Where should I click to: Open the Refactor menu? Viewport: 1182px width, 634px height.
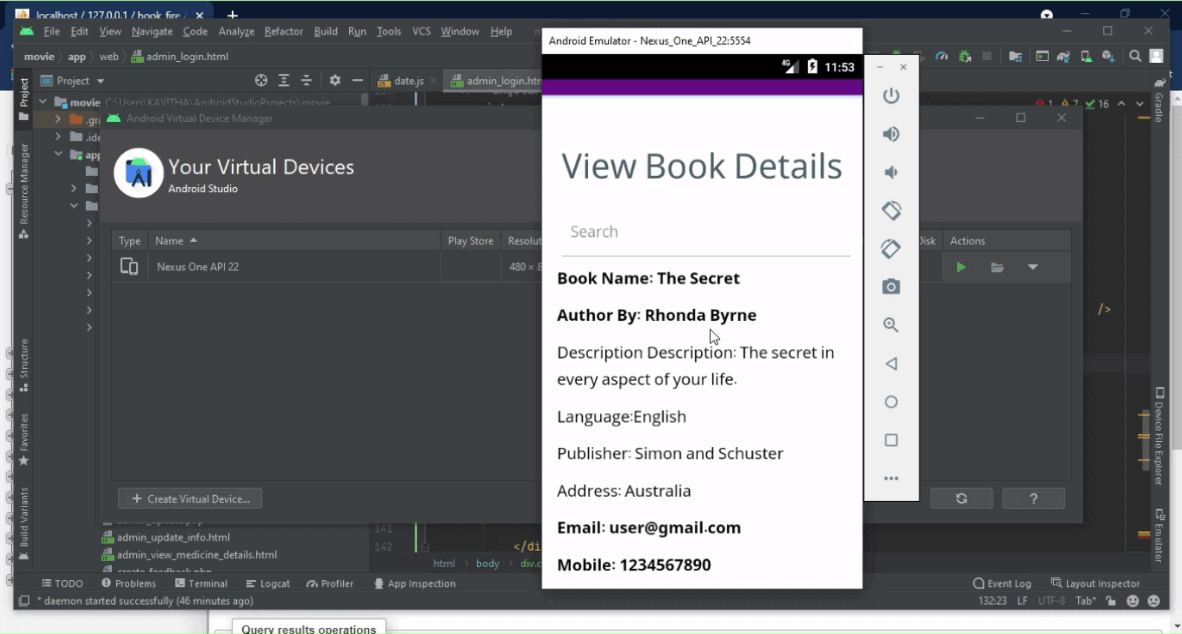pyautogui.click(x=283, y=32)
